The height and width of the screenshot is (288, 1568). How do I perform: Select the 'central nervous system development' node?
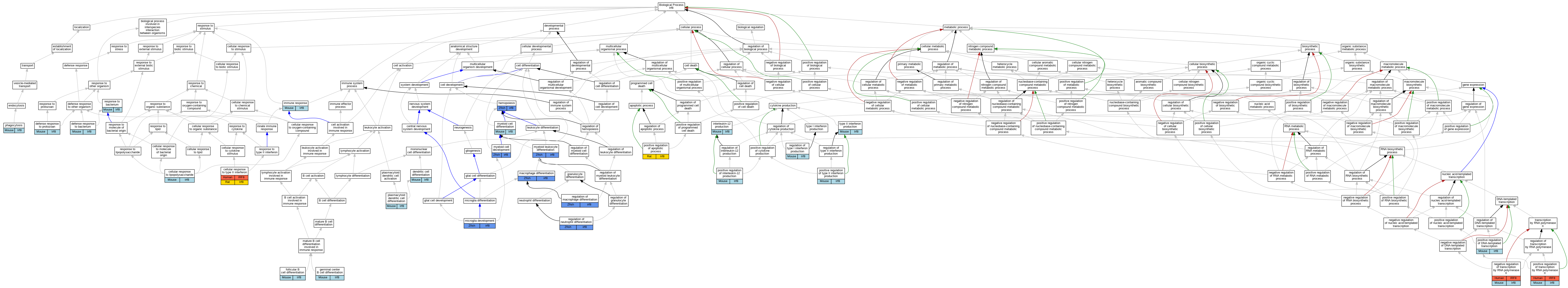(417, 127)
